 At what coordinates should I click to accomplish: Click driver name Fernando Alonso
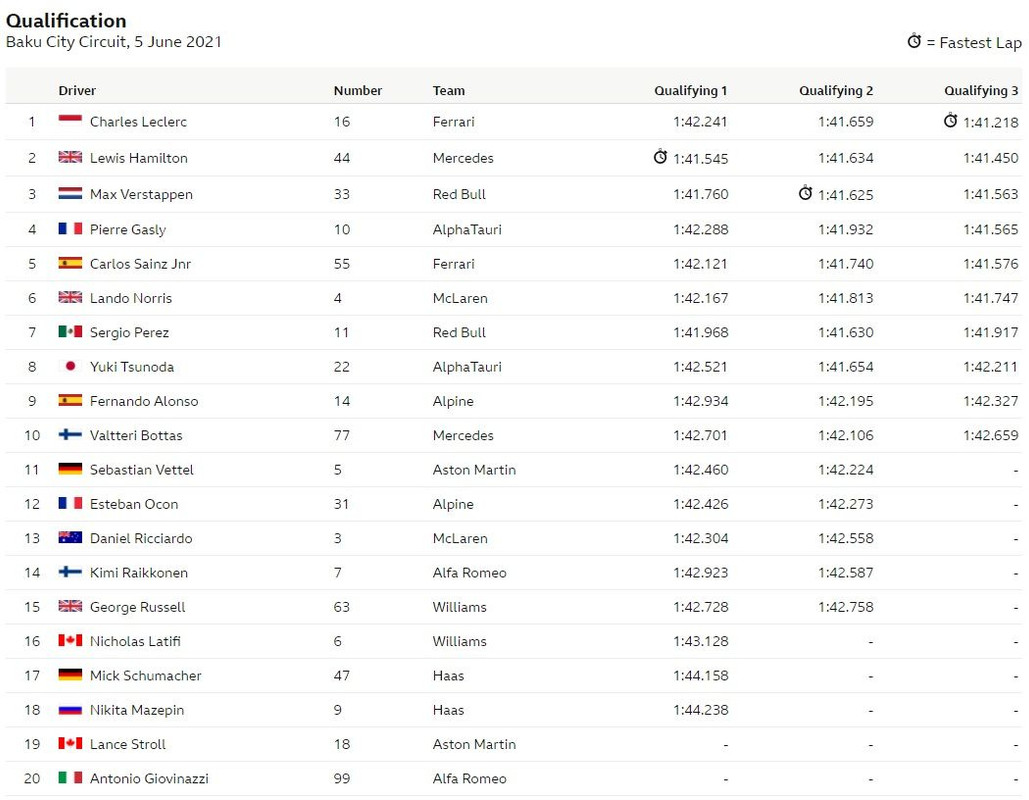(x=144, y=401)
